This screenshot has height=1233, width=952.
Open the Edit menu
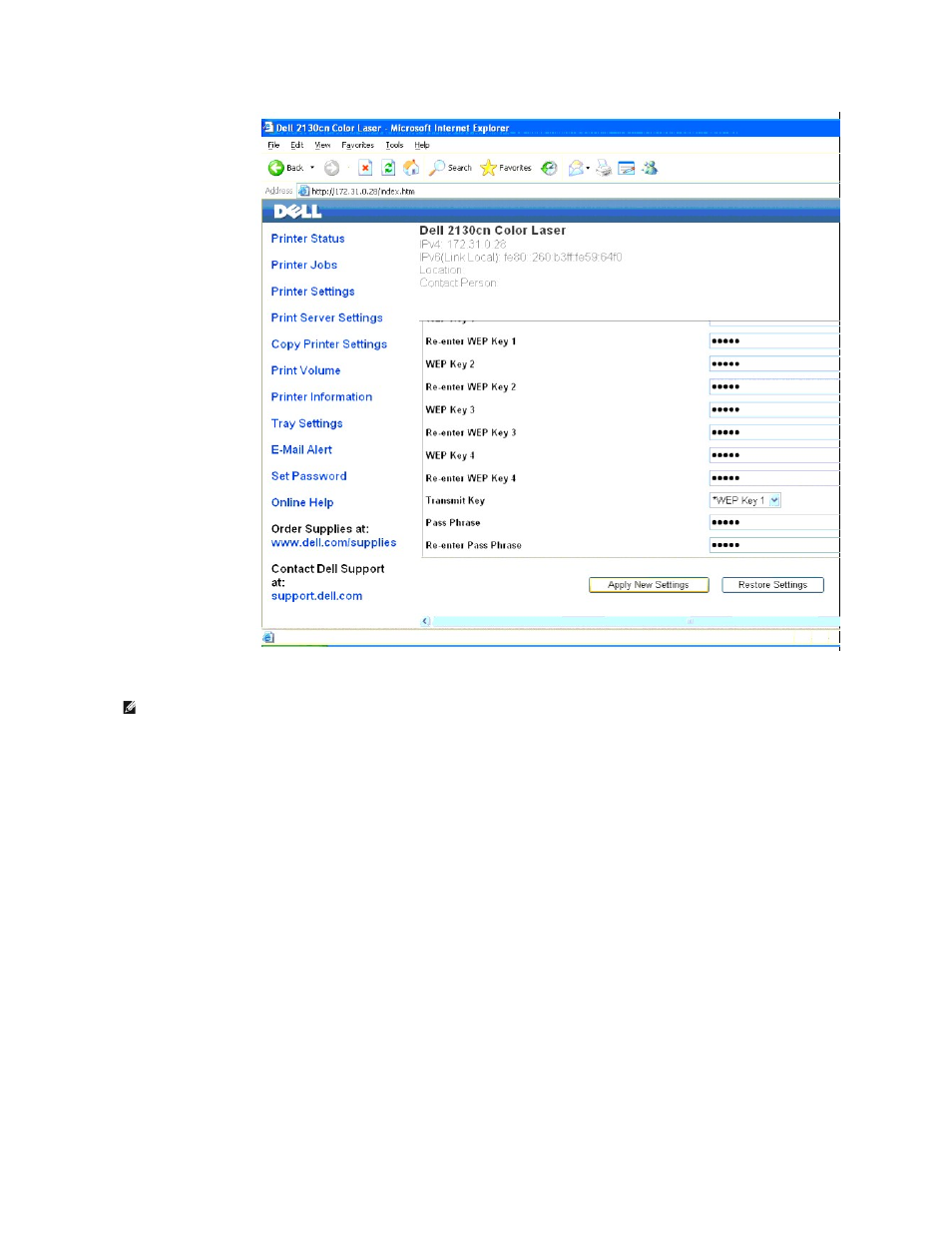(x=297, y=145)
